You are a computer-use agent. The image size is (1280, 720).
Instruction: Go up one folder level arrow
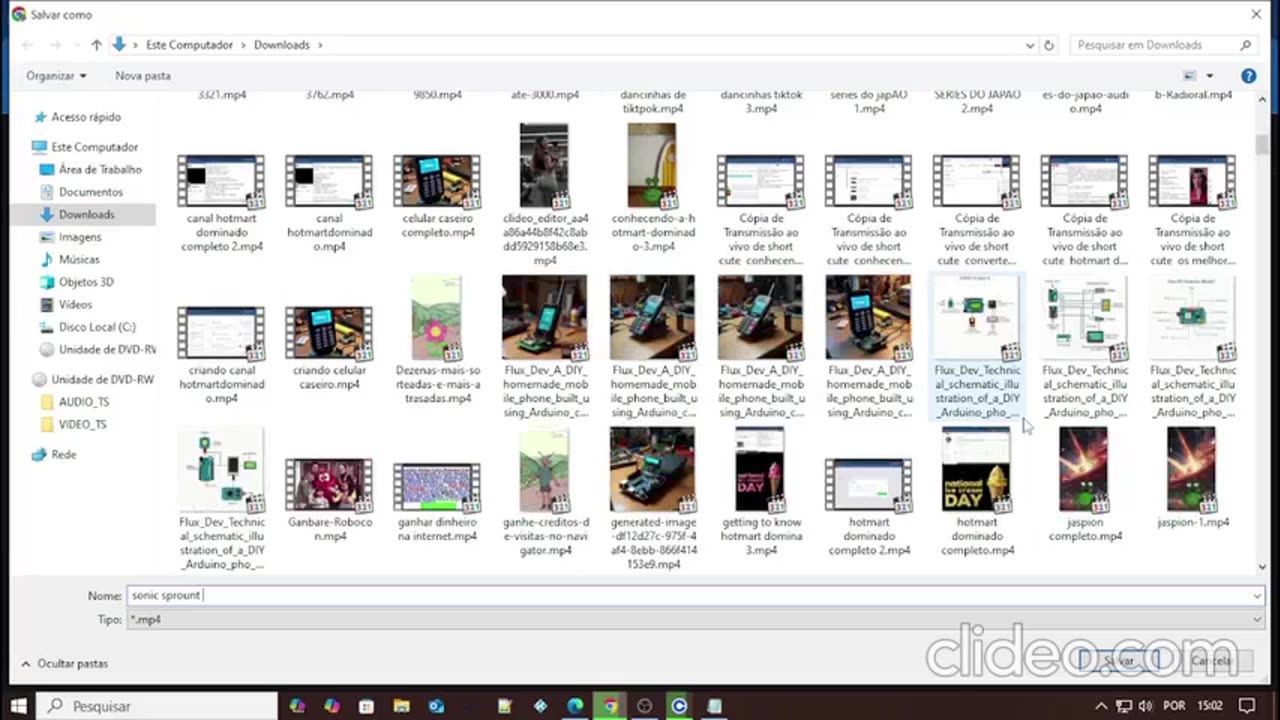tap(96, 45)
